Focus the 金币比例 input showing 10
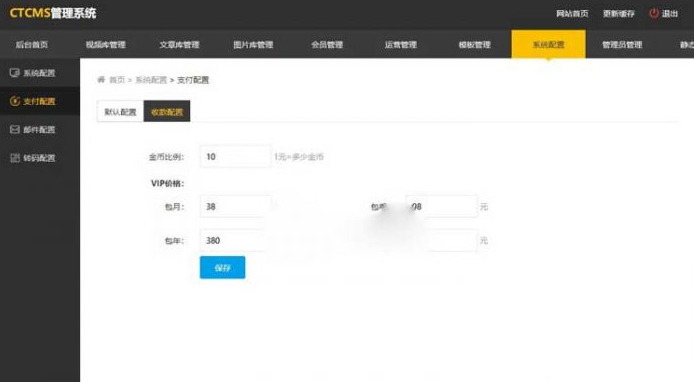694x382 pixels. (x=235, y=157)
